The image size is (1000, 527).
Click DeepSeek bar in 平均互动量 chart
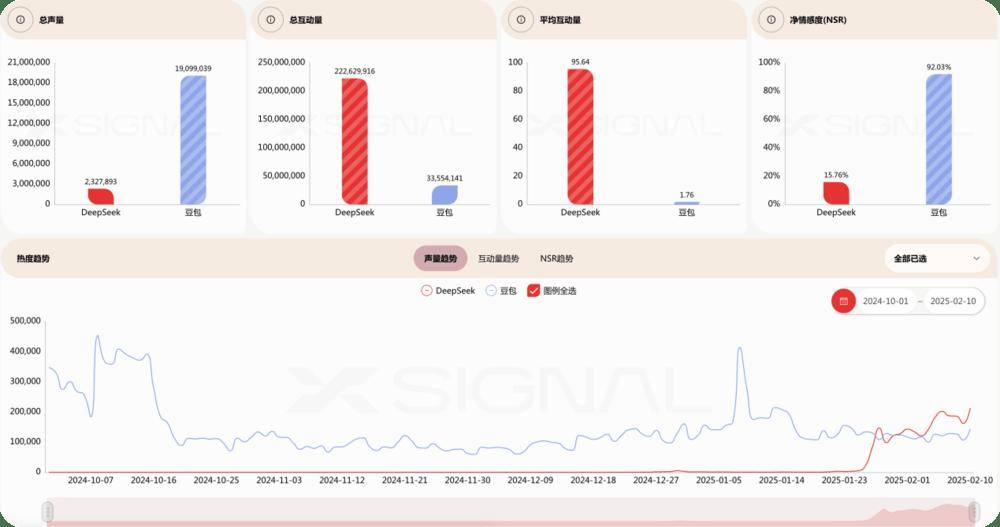click(580, 137)
